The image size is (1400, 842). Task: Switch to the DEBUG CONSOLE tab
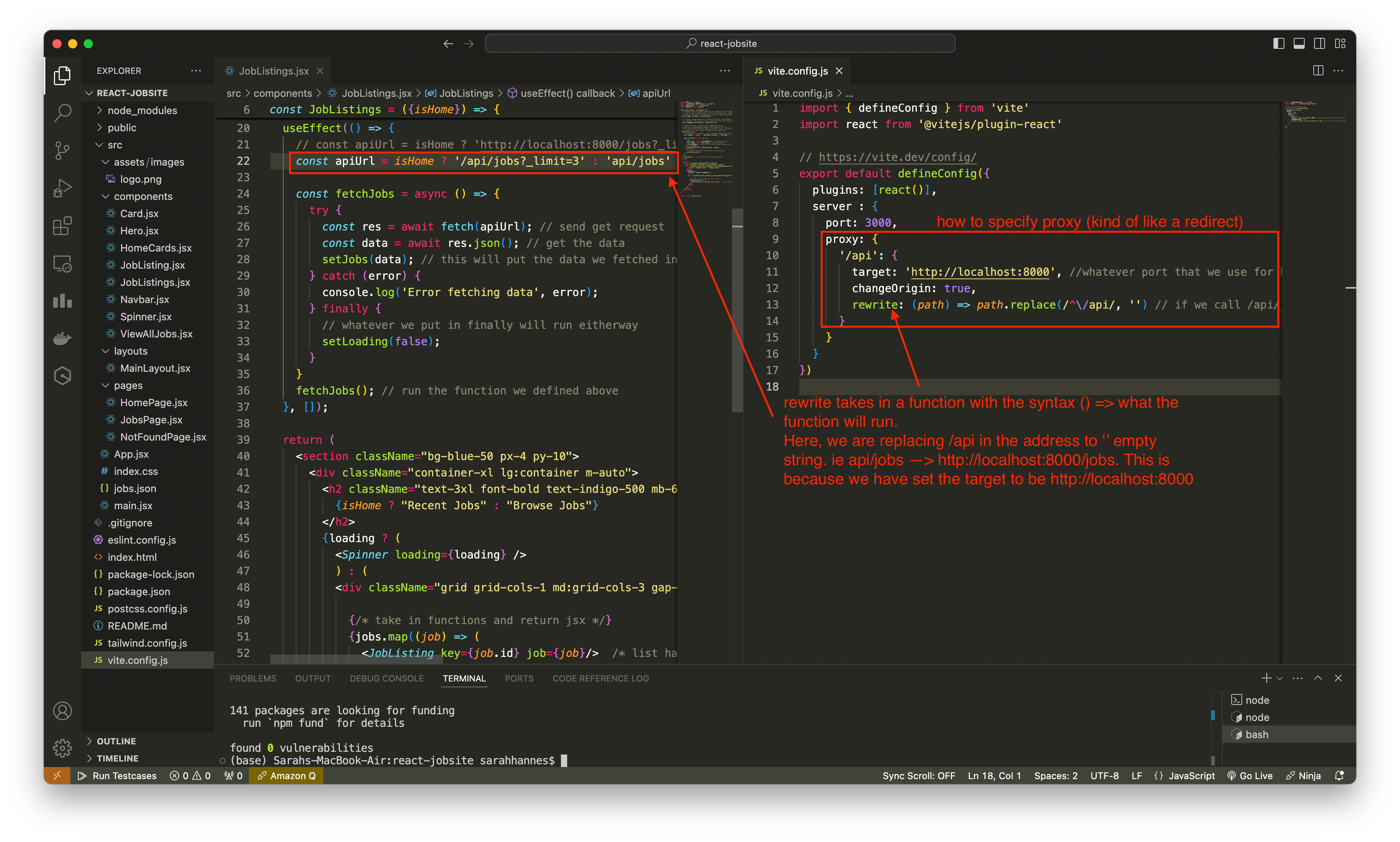point(386,678)
